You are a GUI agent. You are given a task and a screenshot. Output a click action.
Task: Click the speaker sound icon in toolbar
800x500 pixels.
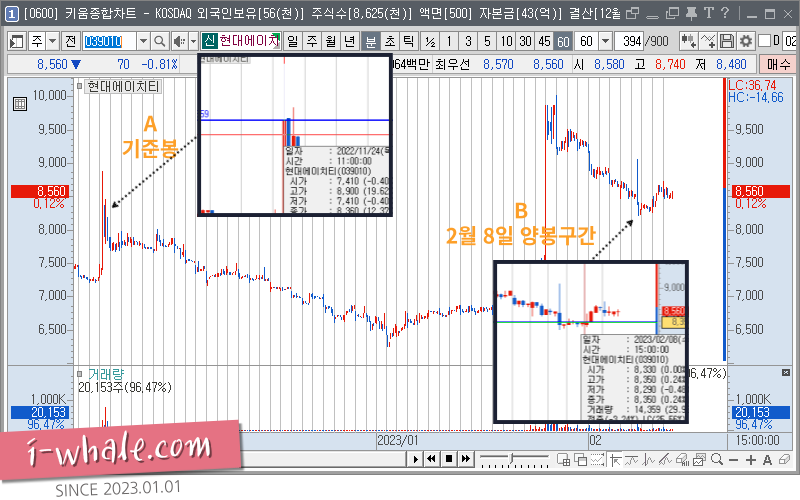point(179,41)
